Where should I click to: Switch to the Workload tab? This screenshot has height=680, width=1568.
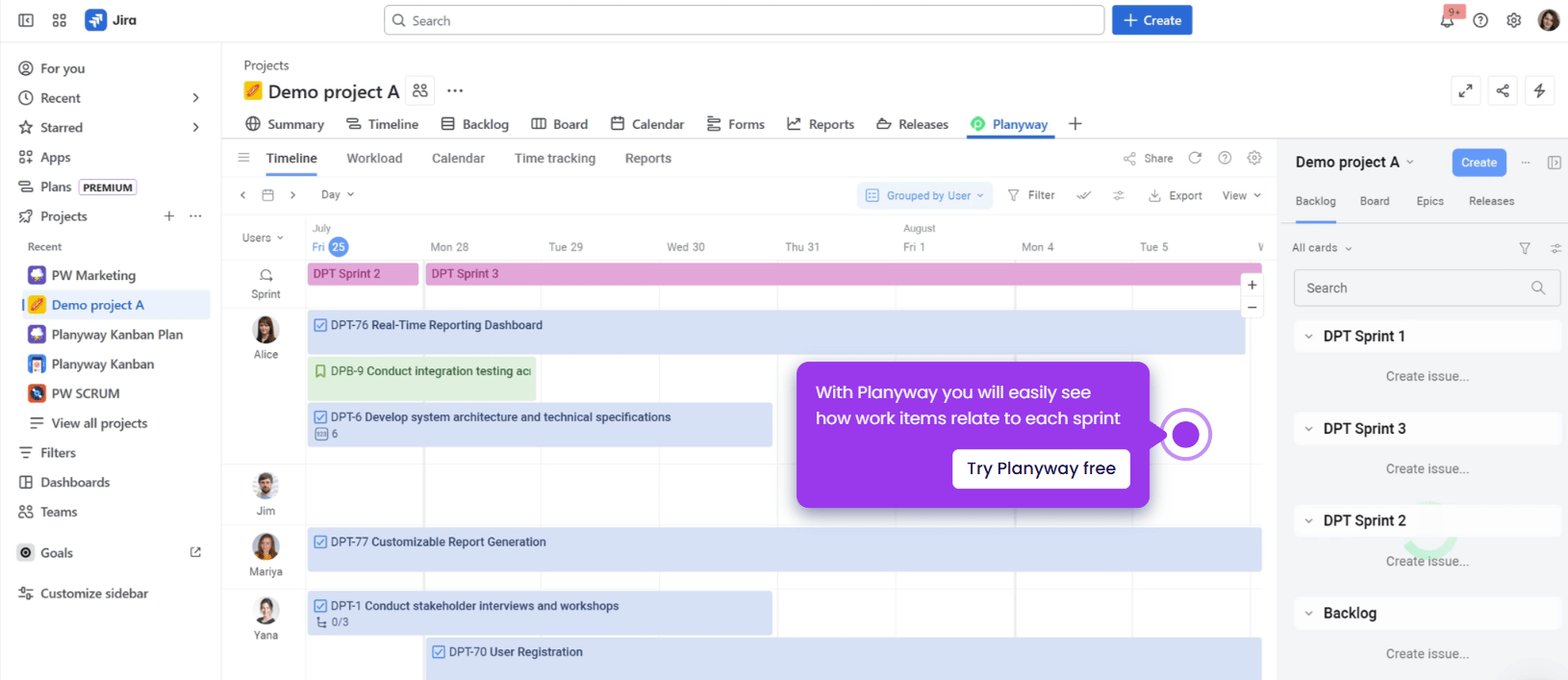tap(374, 159)
